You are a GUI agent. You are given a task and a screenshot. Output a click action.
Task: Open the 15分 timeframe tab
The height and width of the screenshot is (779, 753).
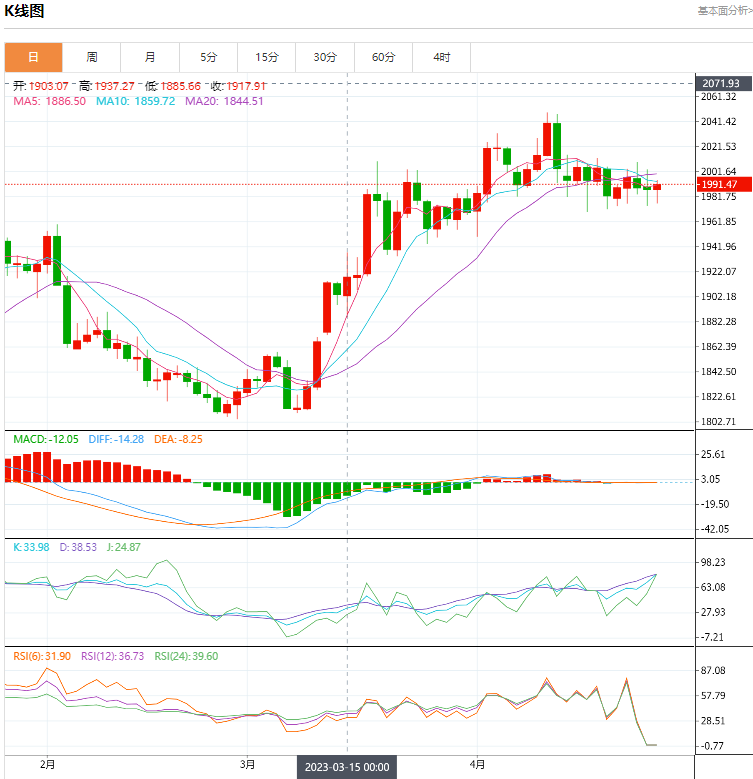point(267,57)
